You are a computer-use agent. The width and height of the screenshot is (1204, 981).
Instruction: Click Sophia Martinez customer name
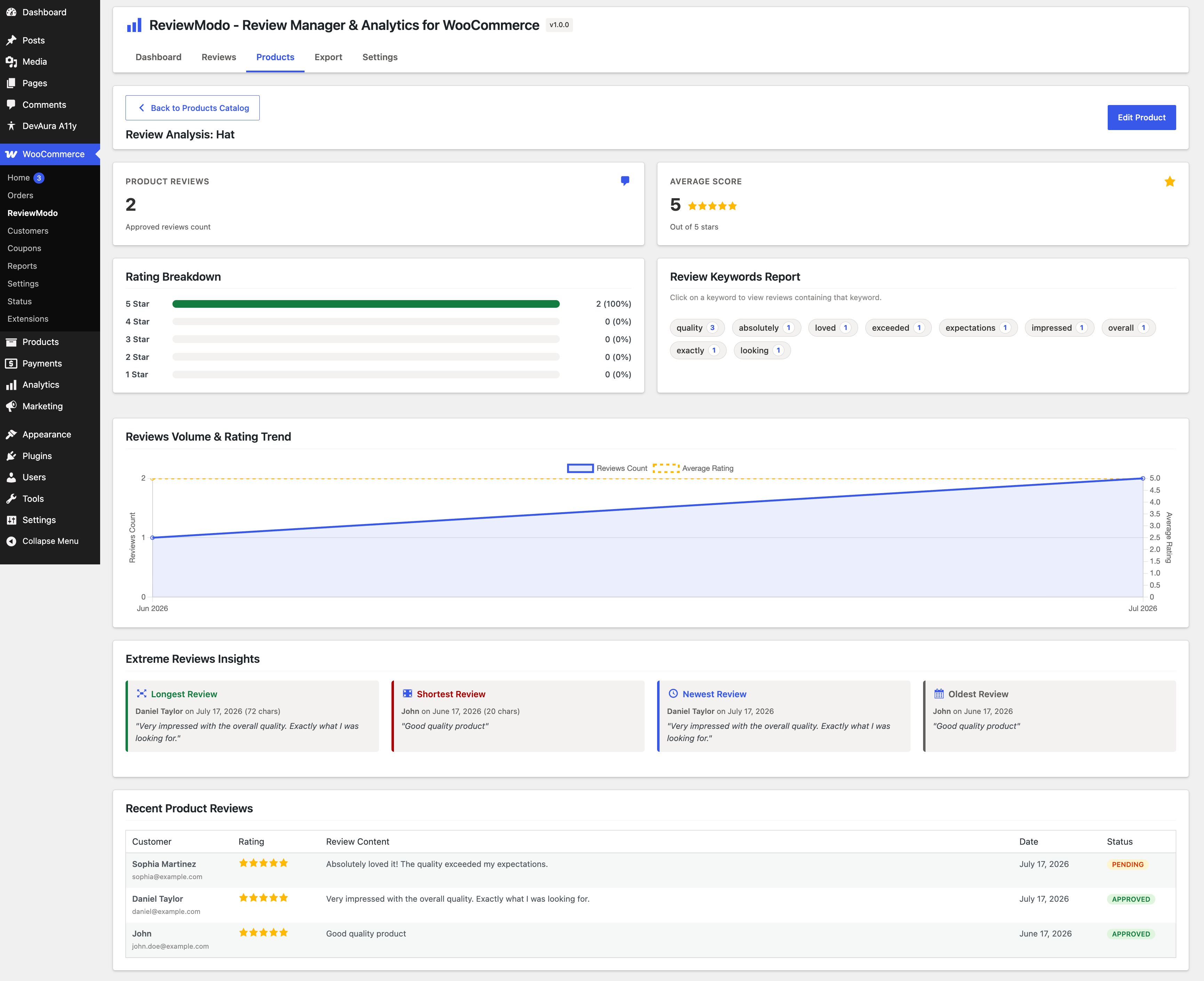[164, 864]
